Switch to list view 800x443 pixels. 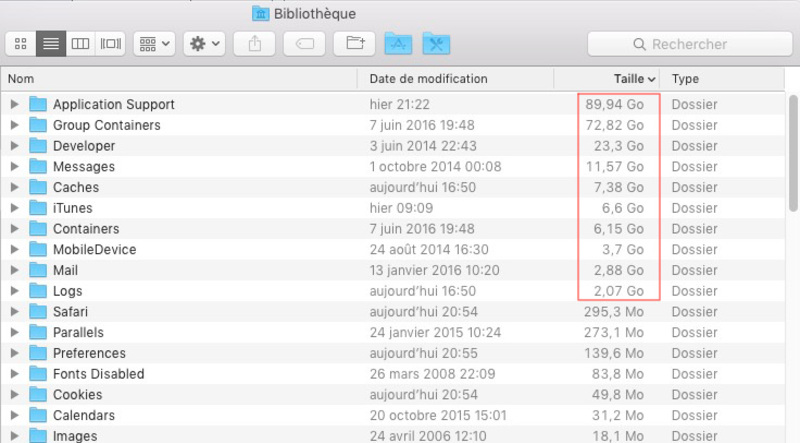(x=51, y=44)
